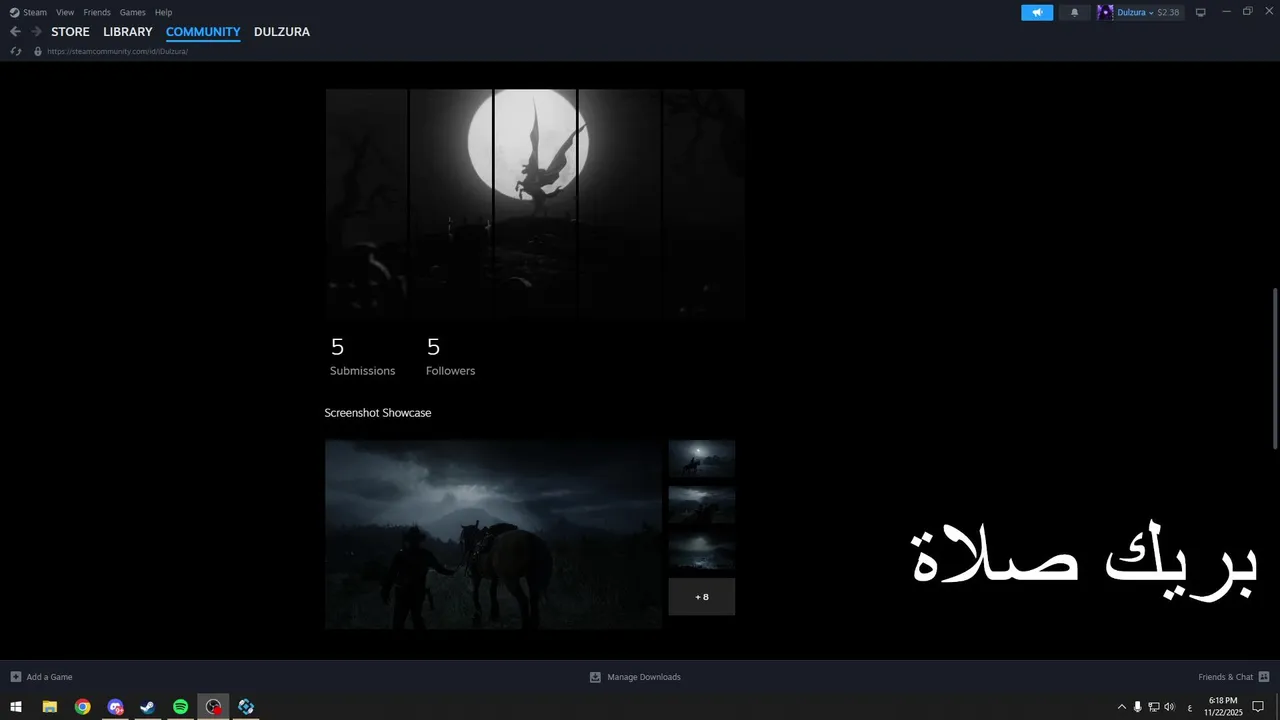Open the Help menu
Image resolution: width=1280 pixels, height=720 pixels.
[163, 12]
